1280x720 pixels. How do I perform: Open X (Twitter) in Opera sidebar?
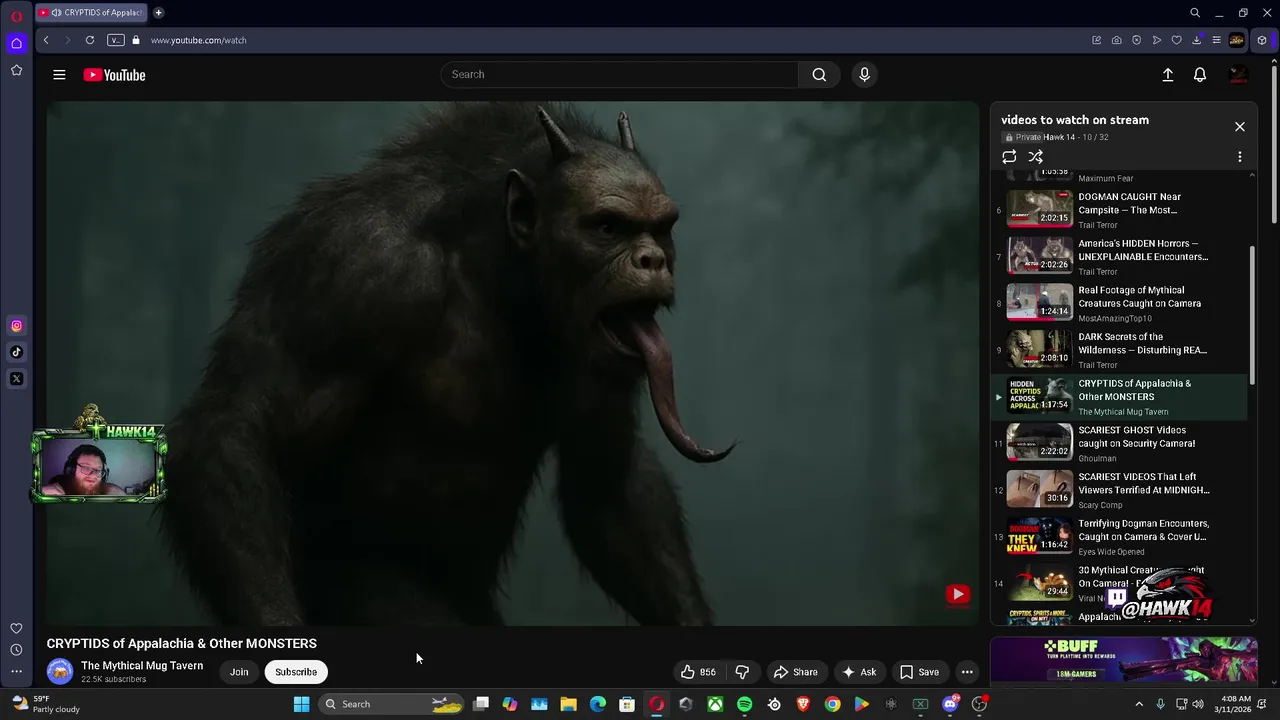16,379
